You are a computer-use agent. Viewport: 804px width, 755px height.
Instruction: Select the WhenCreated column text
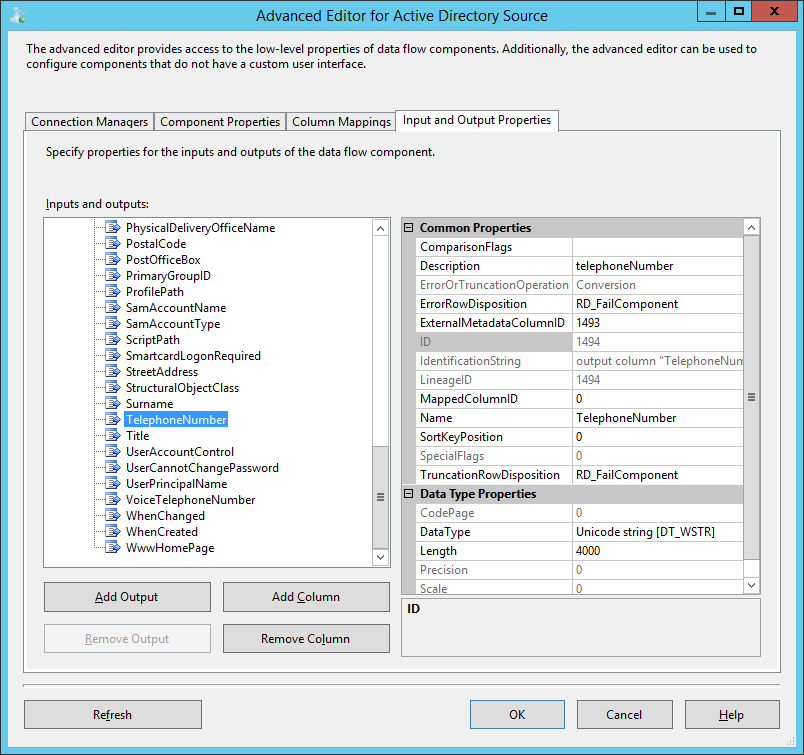(x=162, y=532)
